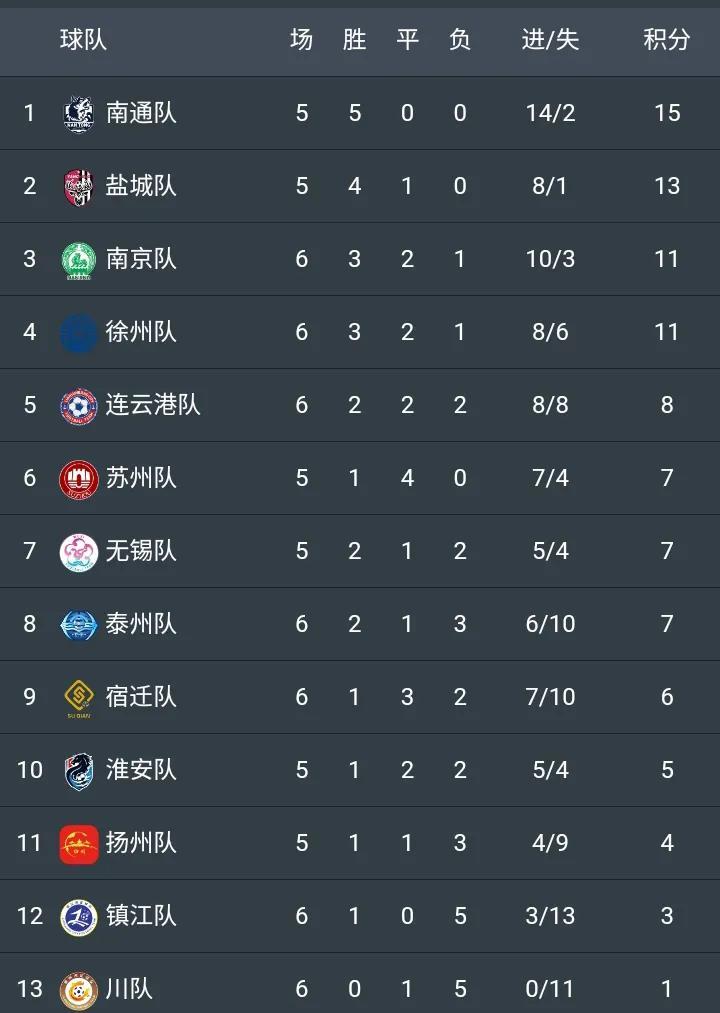The width and height of the screenshot is (720, 1013).
Task: Select the last-place 川队 row
Action: [x=360, y=983]
